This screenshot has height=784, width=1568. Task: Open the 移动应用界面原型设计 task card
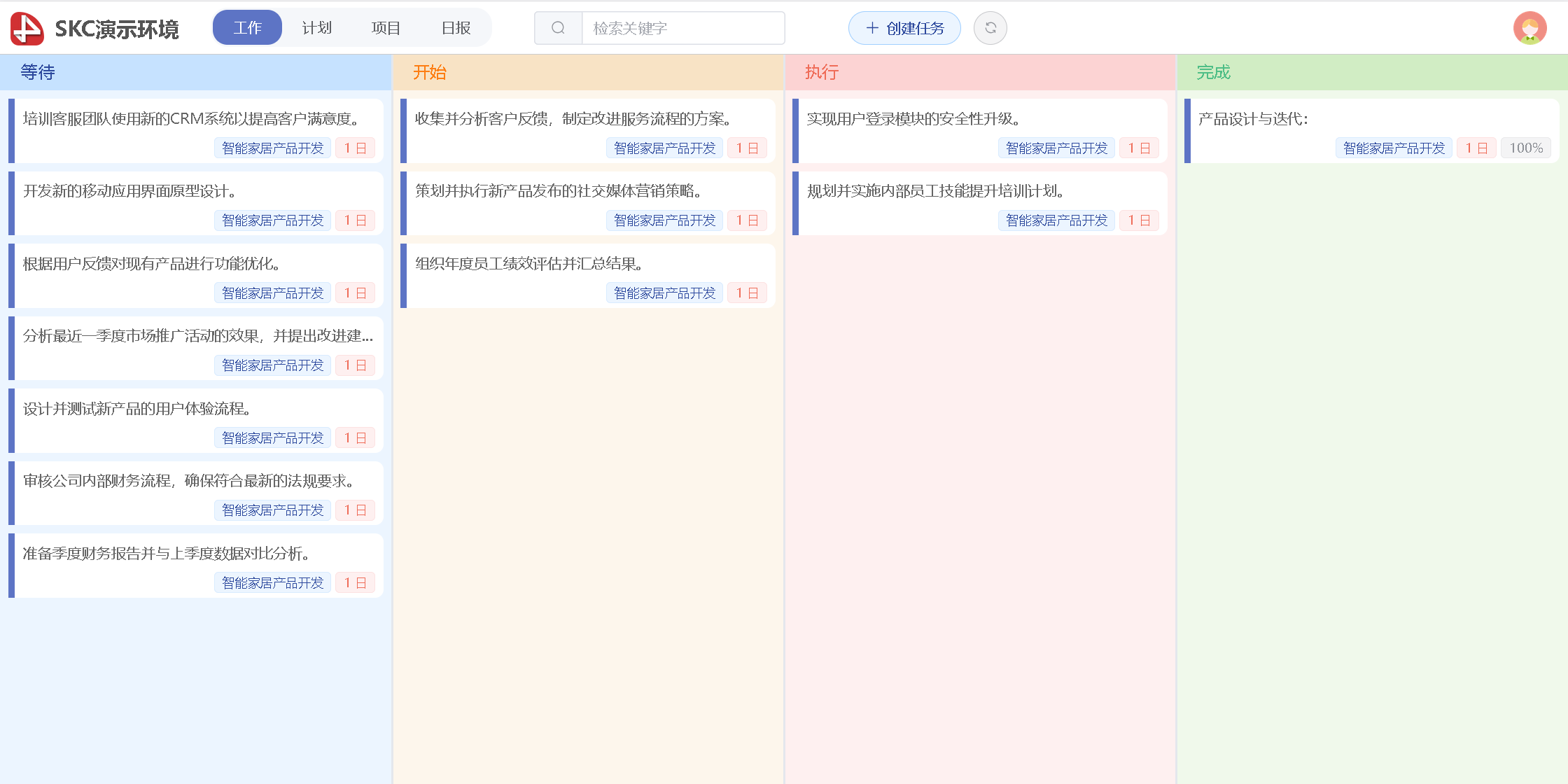click(x=130, y=191)
